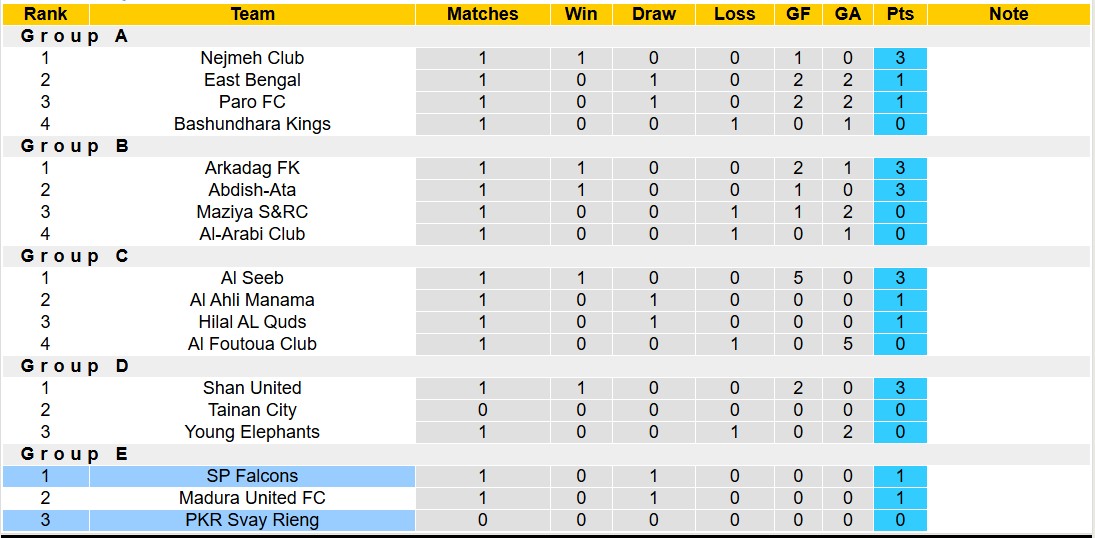Sort by the Pts column header
Screen dimensions: 1095x538
pyautogui.click(x=899, y=14)
